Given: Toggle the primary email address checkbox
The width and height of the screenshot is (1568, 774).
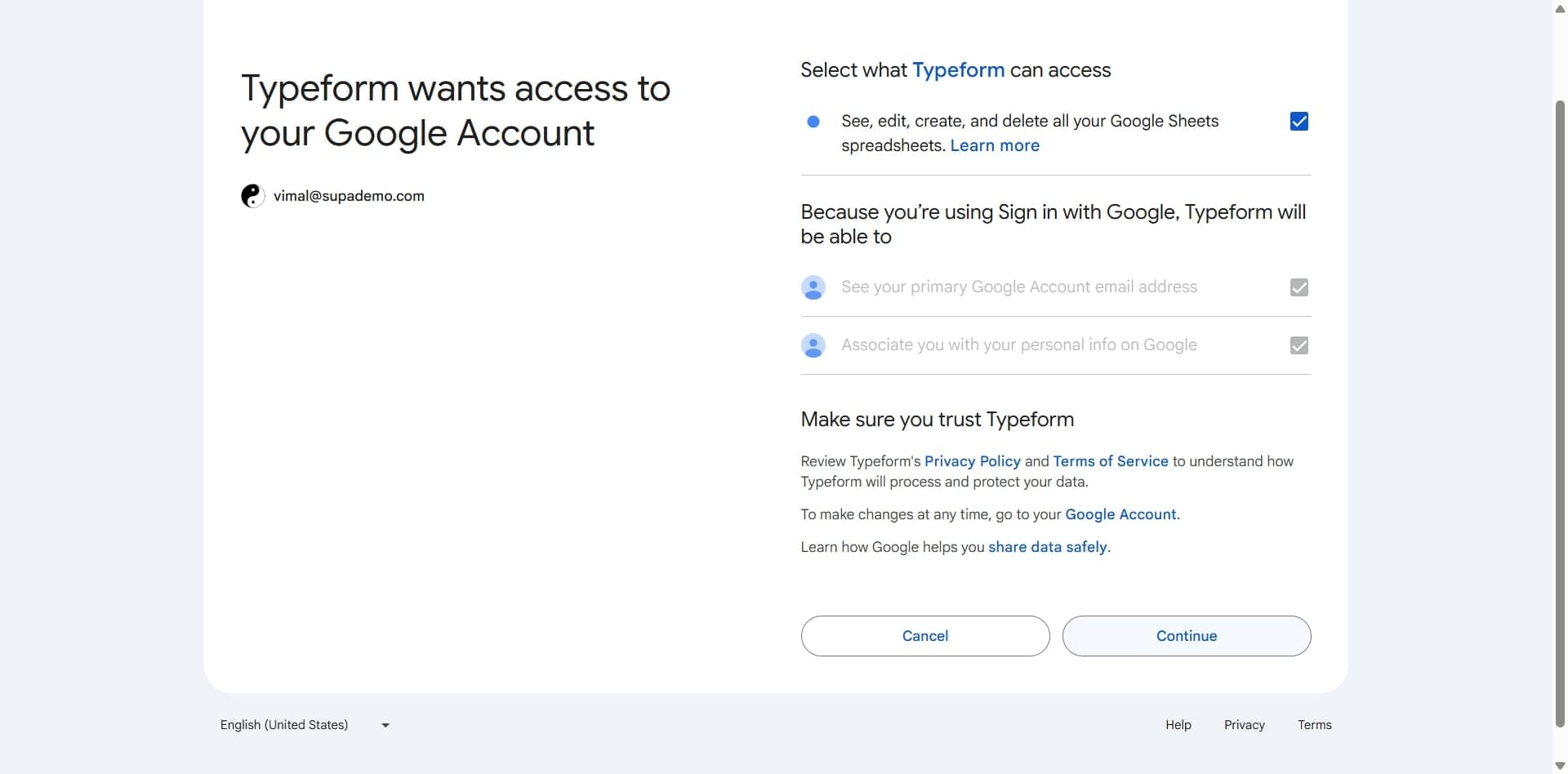Looking at the screenshot, I should [1298, 287].
